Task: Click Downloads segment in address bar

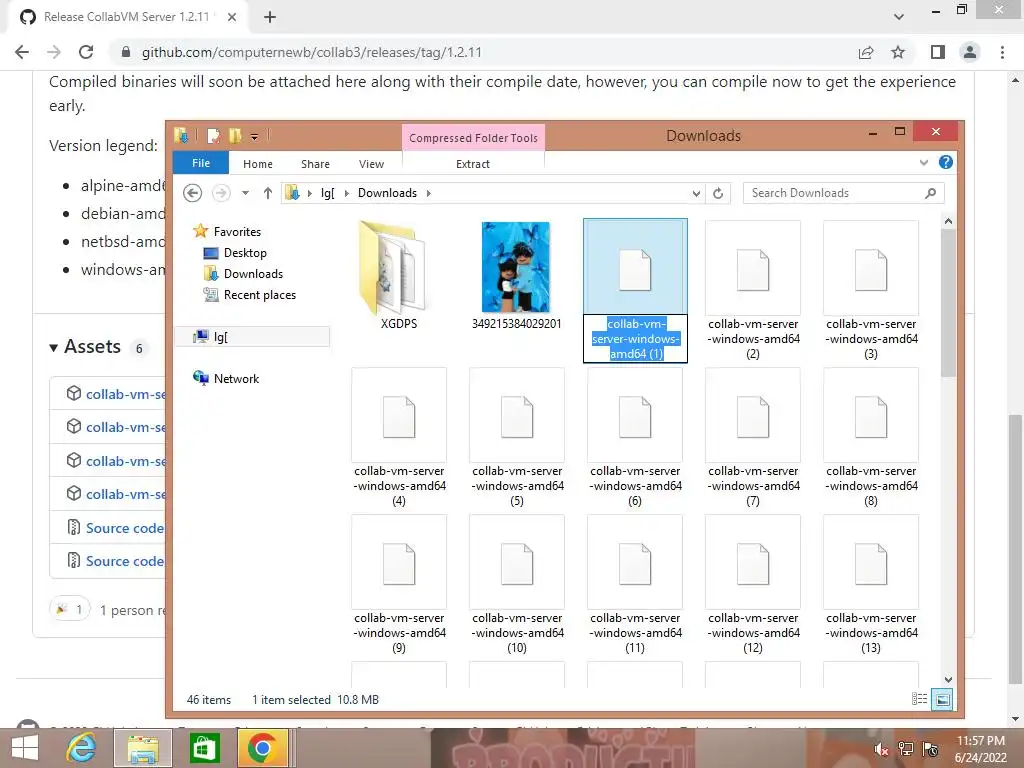Action: point(387,193)
